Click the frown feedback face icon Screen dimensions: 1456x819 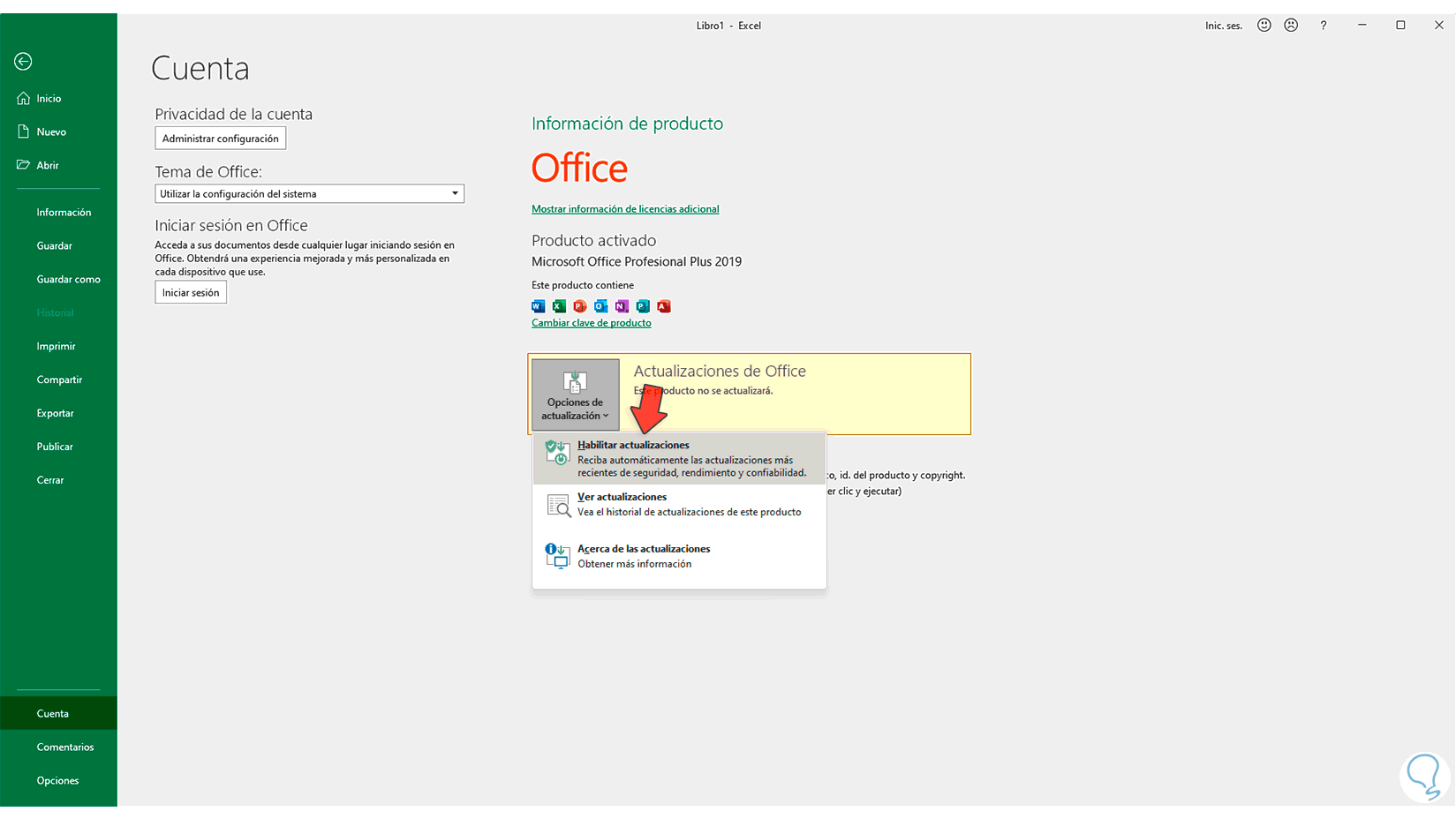click(1291, 25)
